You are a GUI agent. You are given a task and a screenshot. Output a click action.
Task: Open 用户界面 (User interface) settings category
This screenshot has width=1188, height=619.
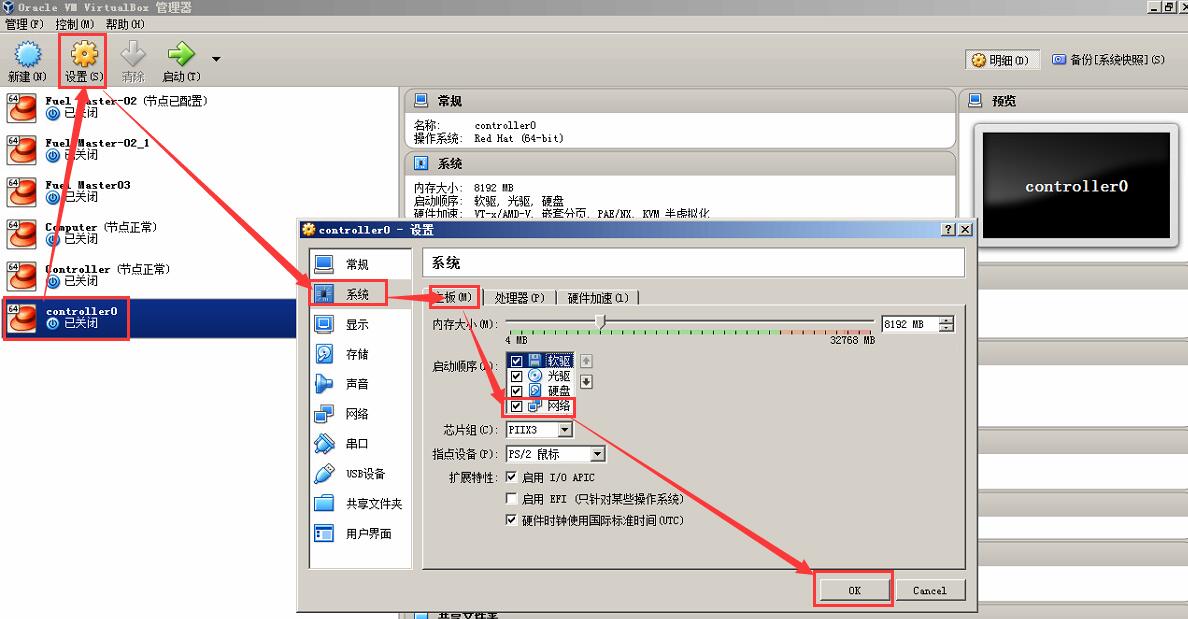tap(359, 533)
